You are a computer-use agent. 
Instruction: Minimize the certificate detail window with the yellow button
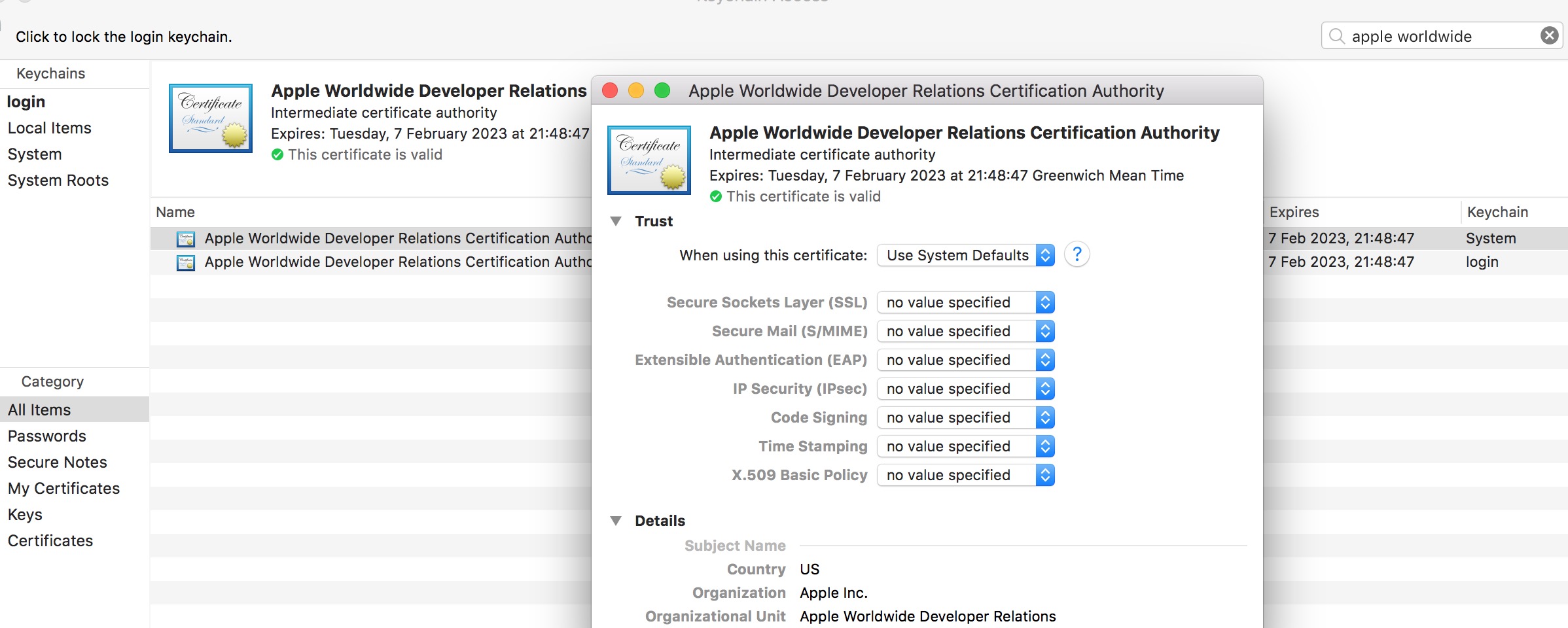636,90
